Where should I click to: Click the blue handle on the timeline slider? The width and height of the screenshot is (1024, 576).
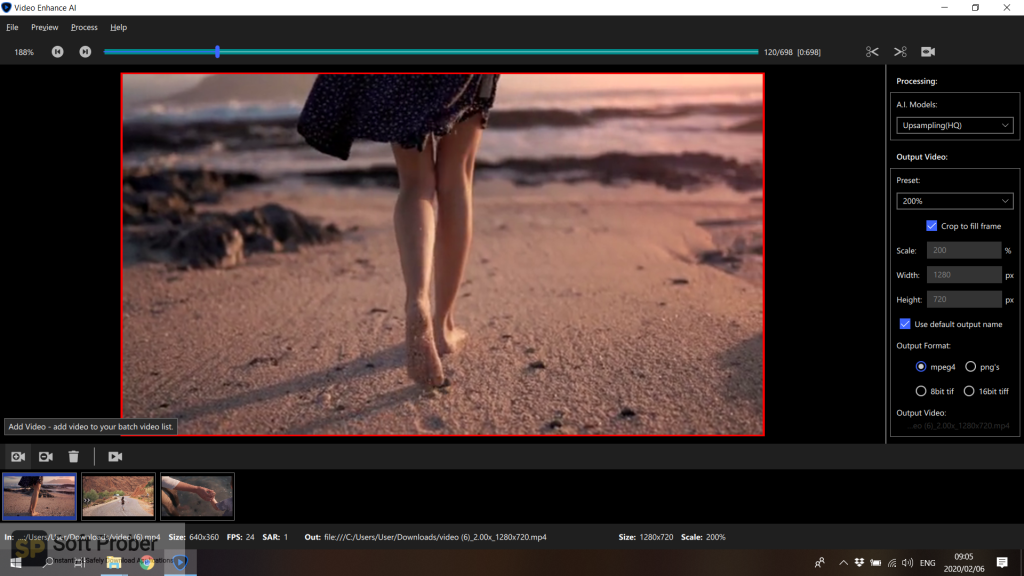(218, 52)
